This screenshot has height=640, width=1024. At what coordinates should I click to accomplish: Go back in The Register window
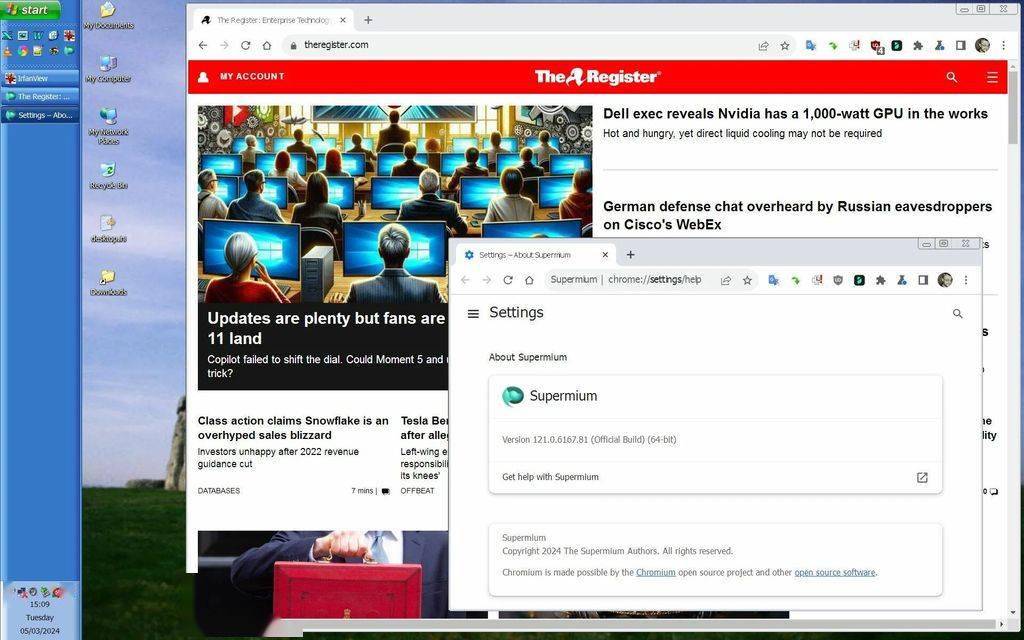pyautogui.click(x=202, y=45)
